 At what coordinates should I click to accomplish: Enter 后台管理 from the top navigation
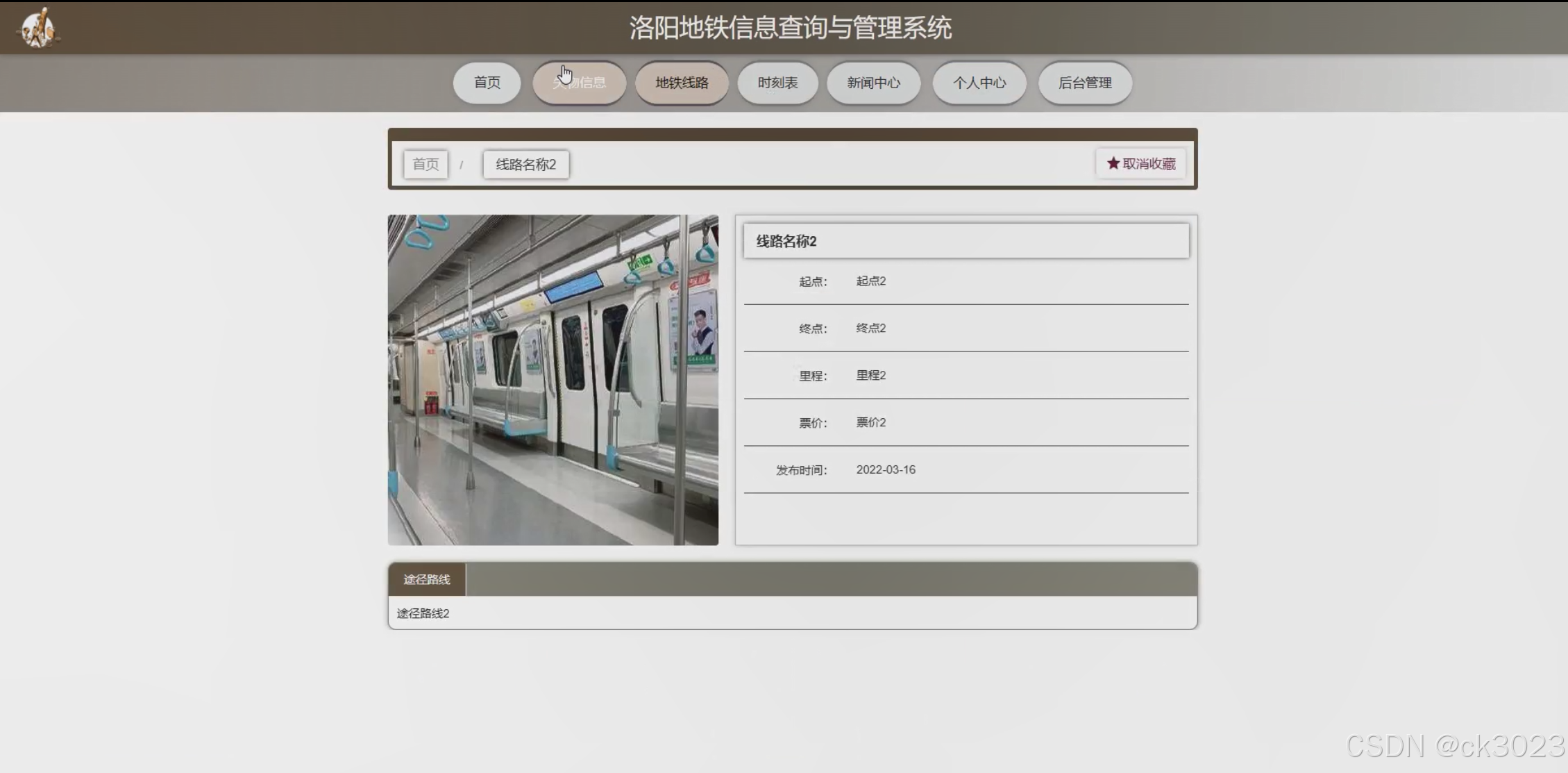click(x=1085, y=83)
